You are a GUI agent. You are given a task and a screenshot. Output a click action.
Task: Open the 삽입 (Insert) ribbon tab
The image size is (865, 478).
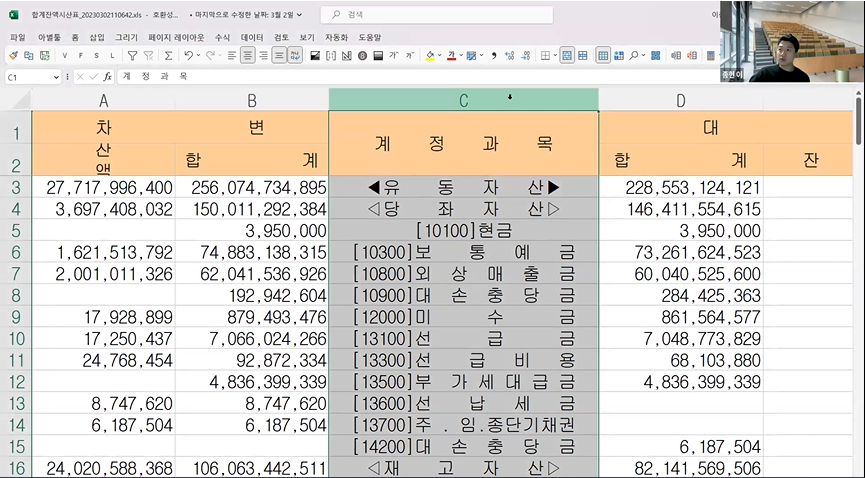click(96, 37)
